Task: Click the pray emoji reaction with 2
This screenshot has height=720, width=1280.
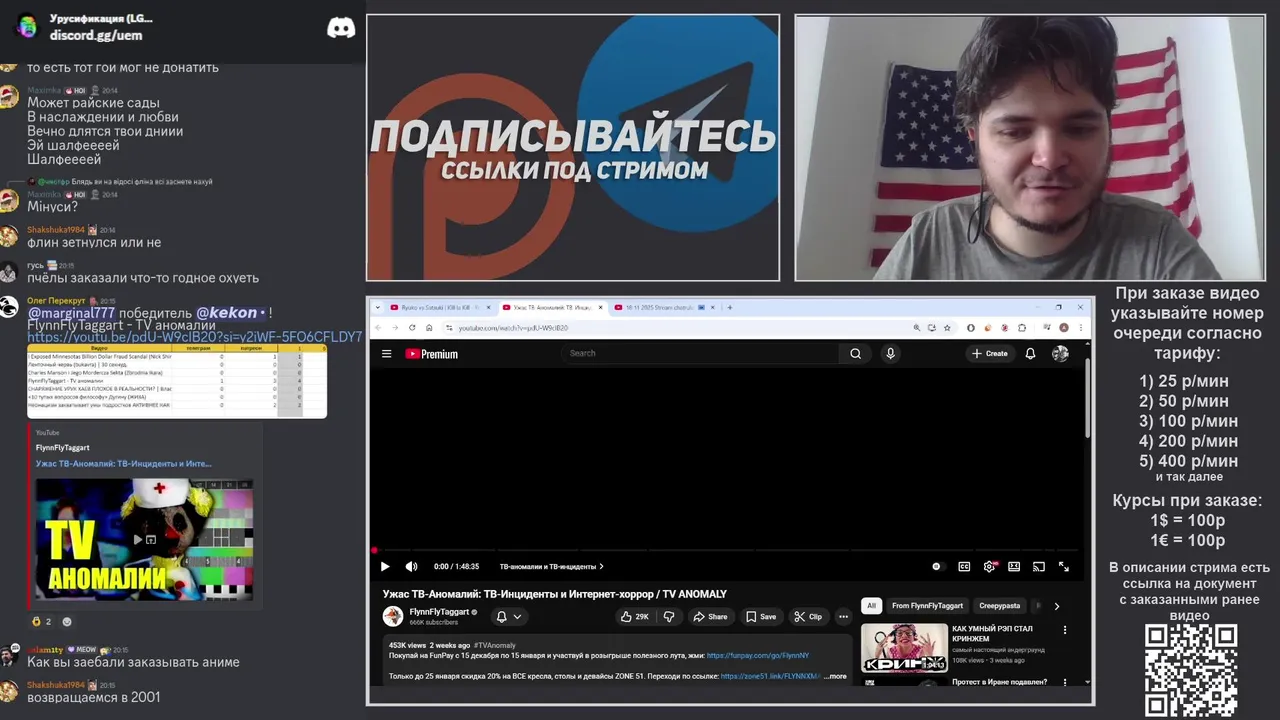Action: [41, 621]
